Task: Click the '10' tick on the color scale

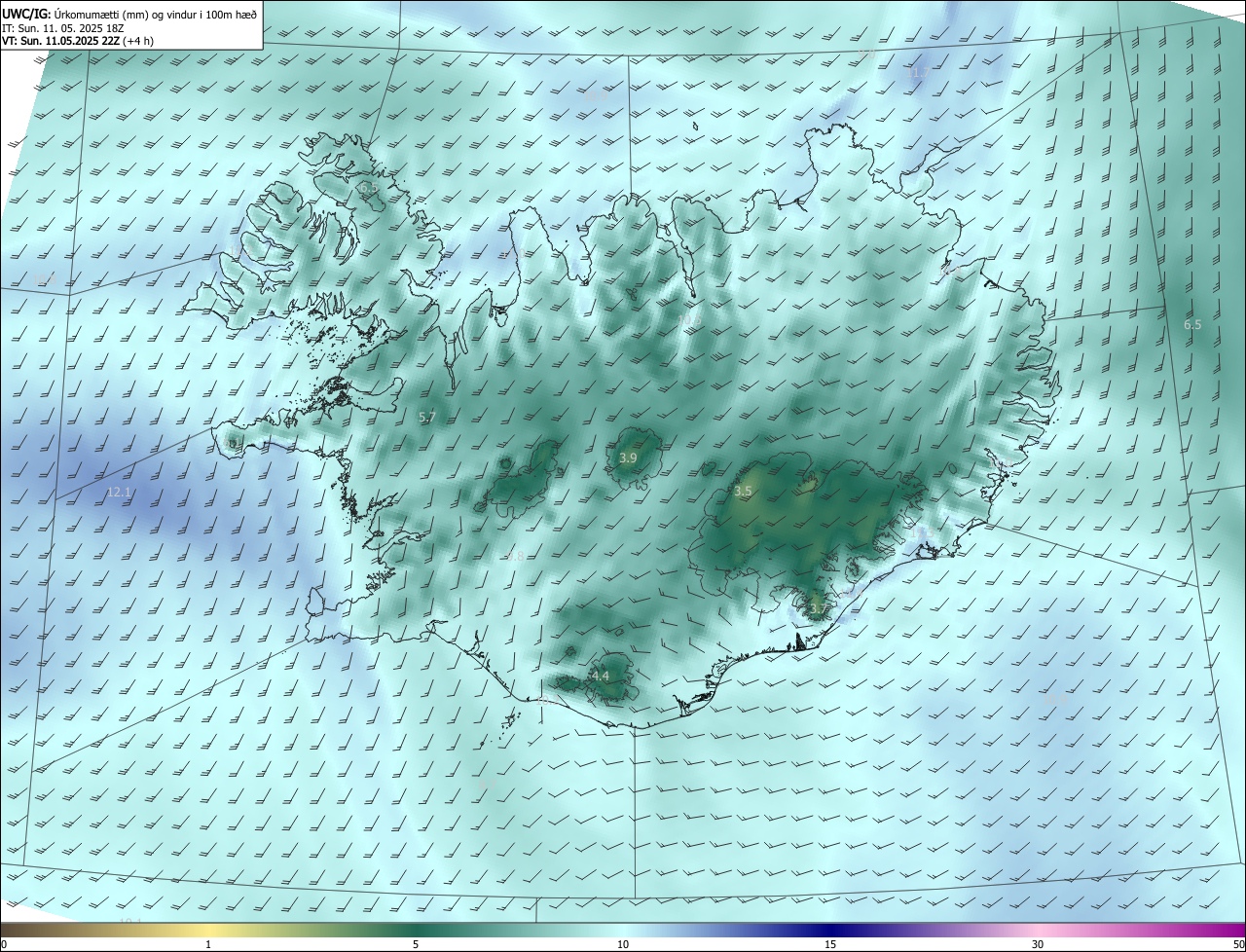Action: (x=623, y=944)
